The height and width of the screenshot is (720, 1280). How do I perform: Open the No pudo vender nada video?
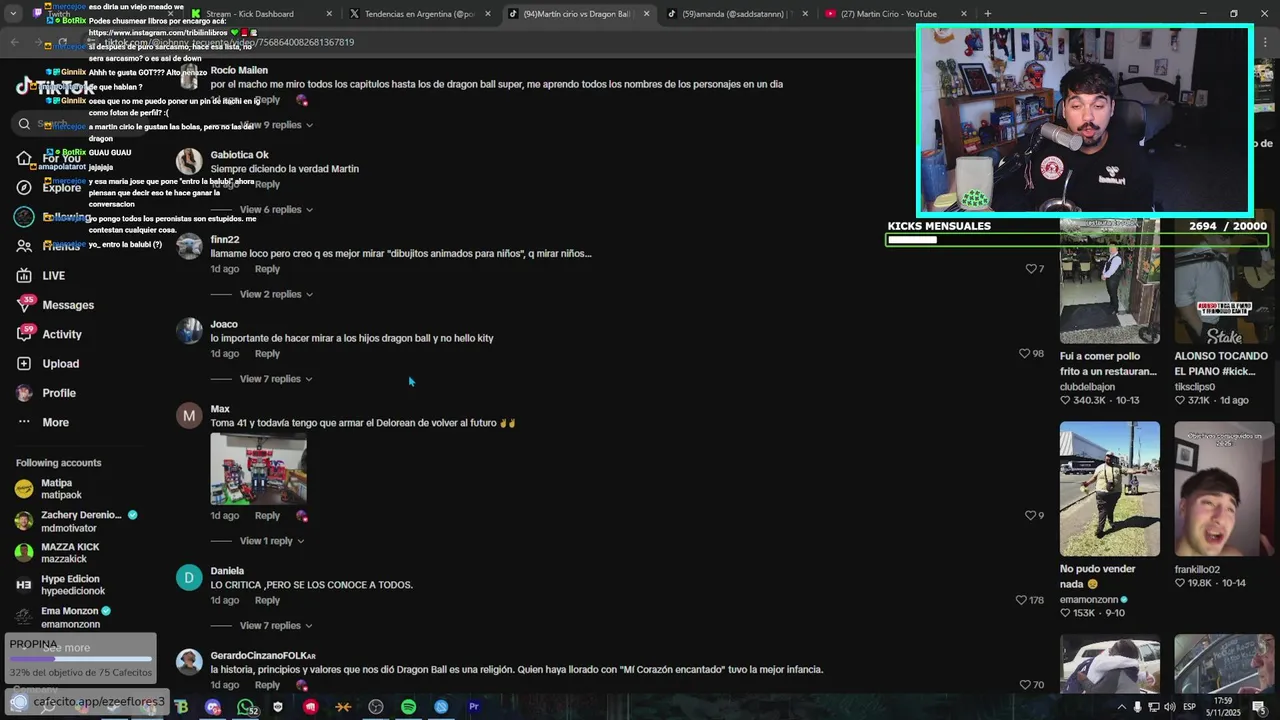pos(1109,489)
